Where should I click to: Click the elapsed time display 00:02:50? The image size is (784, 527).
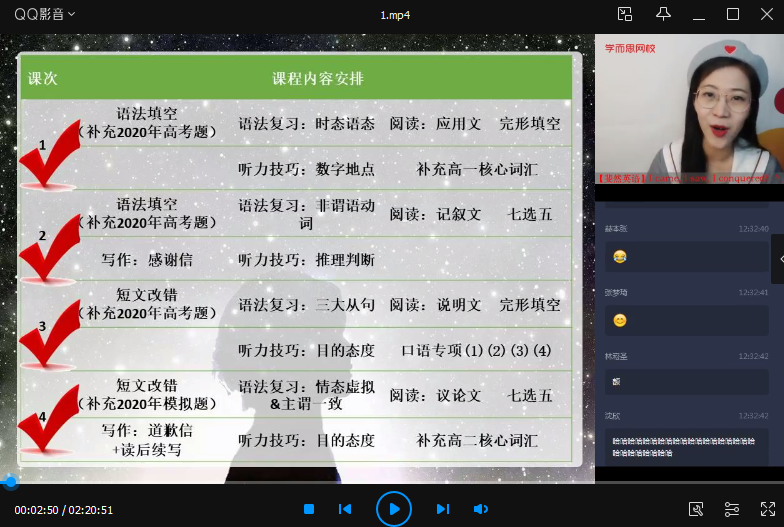point(35,510)
